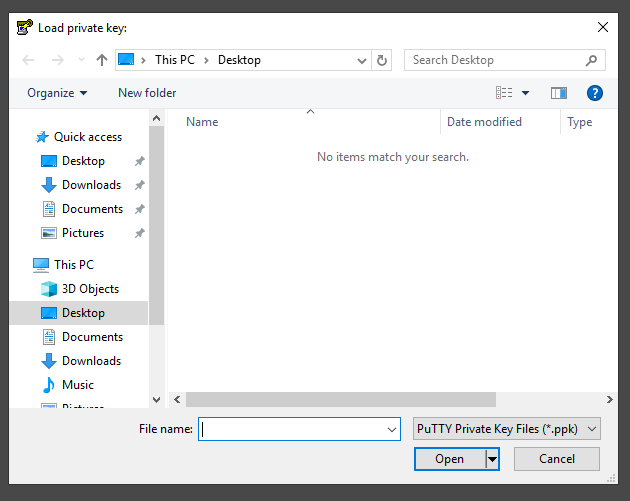Select Pictures under Quick access
This screenshot has height=501, width=630.
click(83, 233)
